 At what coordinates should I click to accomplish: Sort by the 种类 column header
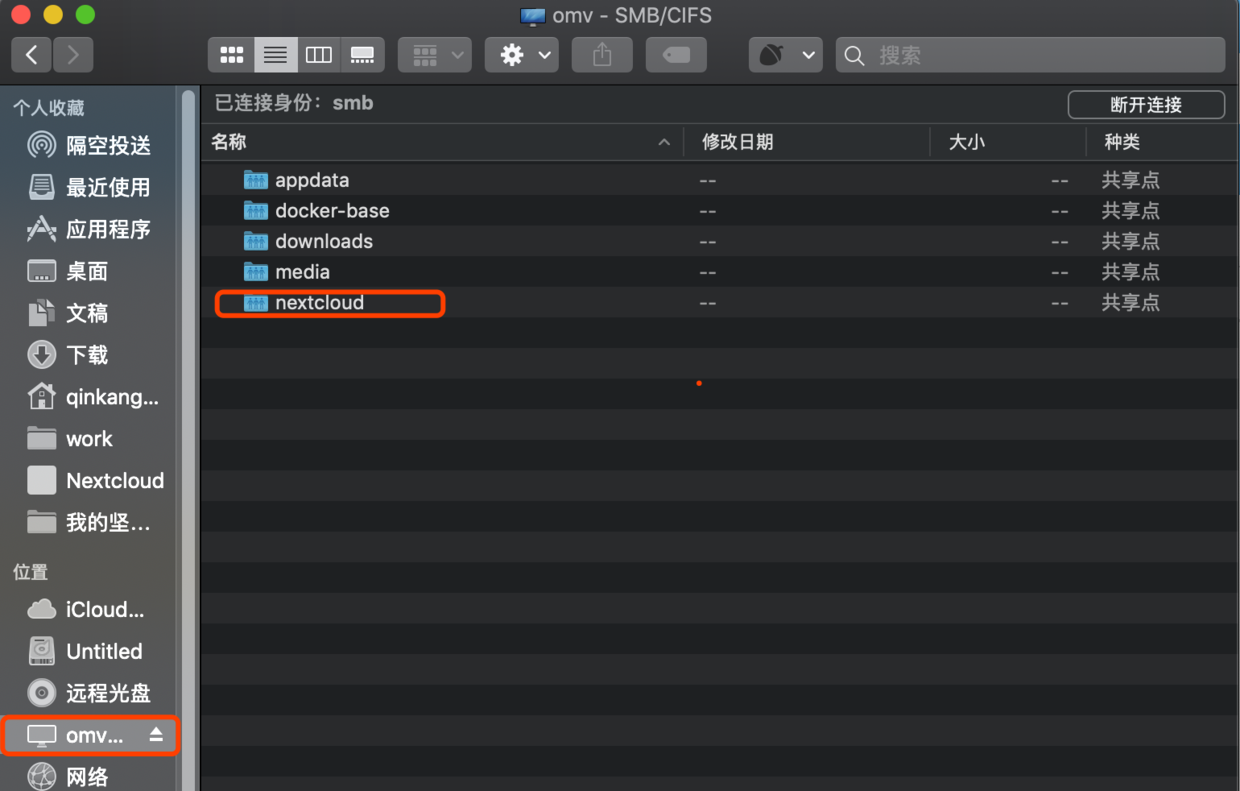pos(1162,142)
